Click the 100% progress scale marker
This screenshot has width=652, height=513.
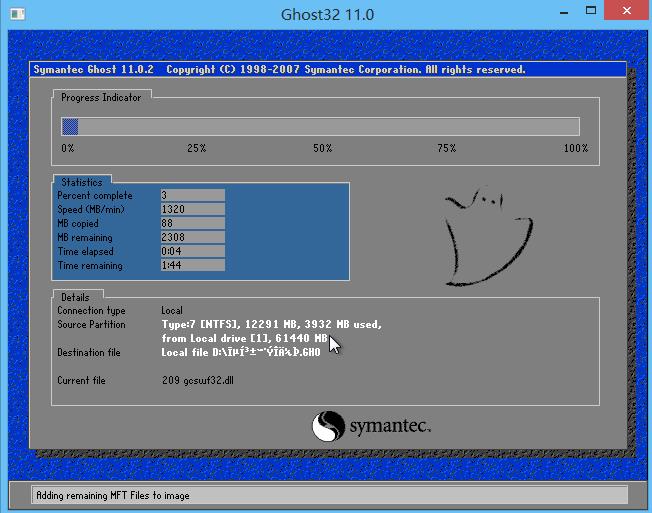pos(576,148)
